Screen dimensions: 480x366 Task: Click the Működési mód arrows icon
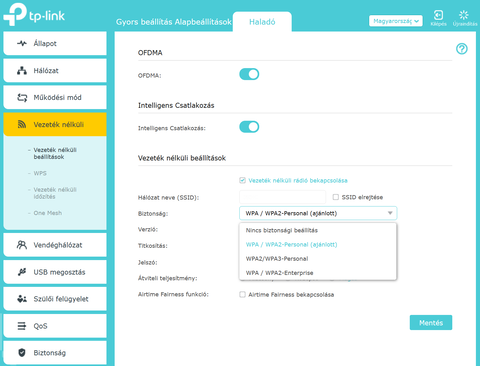(x=22, y=98)
